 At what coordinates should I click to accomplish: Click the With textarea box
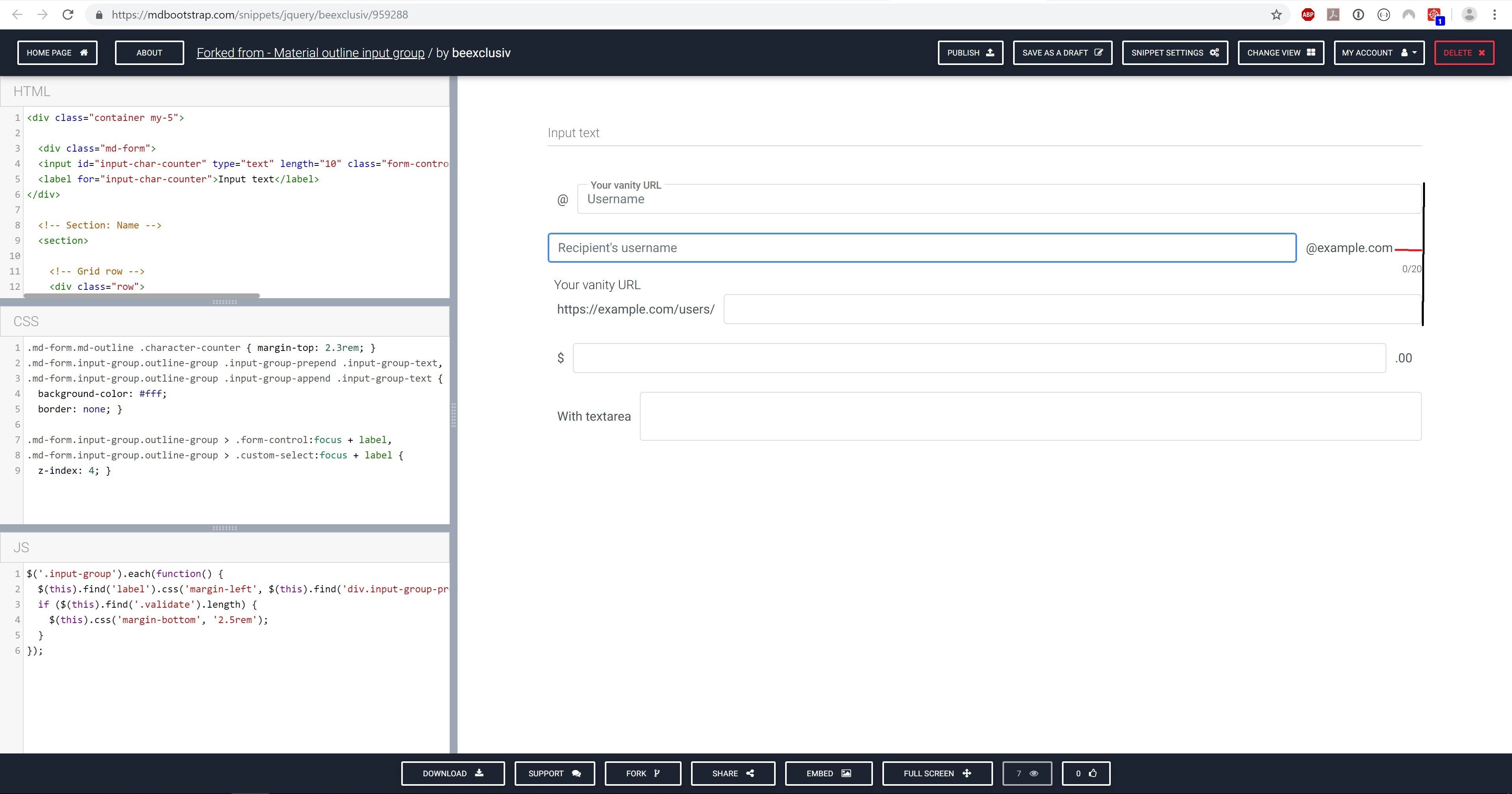(x=1030, y=416)
